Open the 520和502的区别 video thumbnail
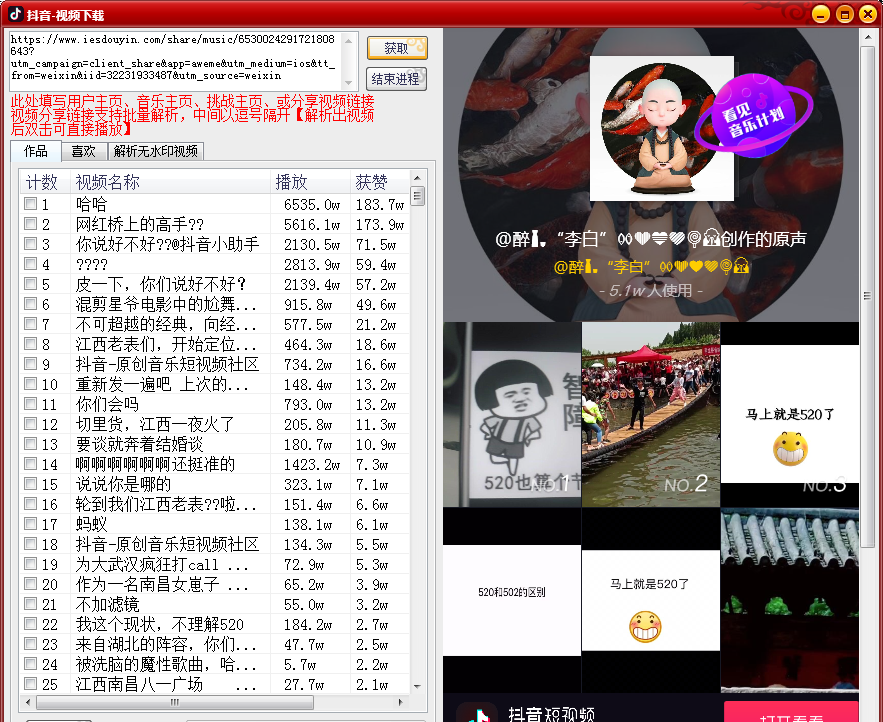Screen dimensions: 883x722 [x=512, y=600]
